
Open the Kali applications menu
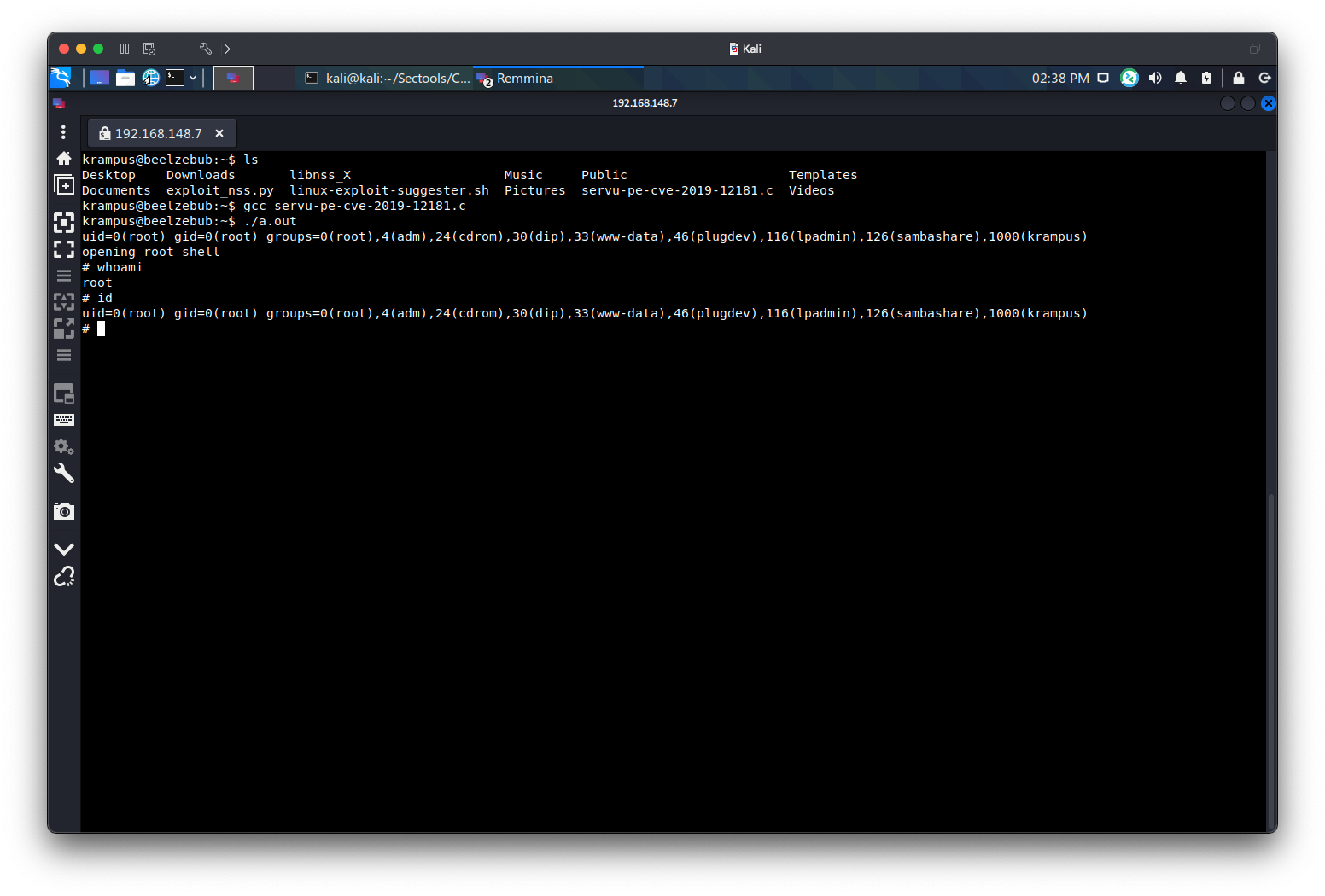(x=61, y=78)
